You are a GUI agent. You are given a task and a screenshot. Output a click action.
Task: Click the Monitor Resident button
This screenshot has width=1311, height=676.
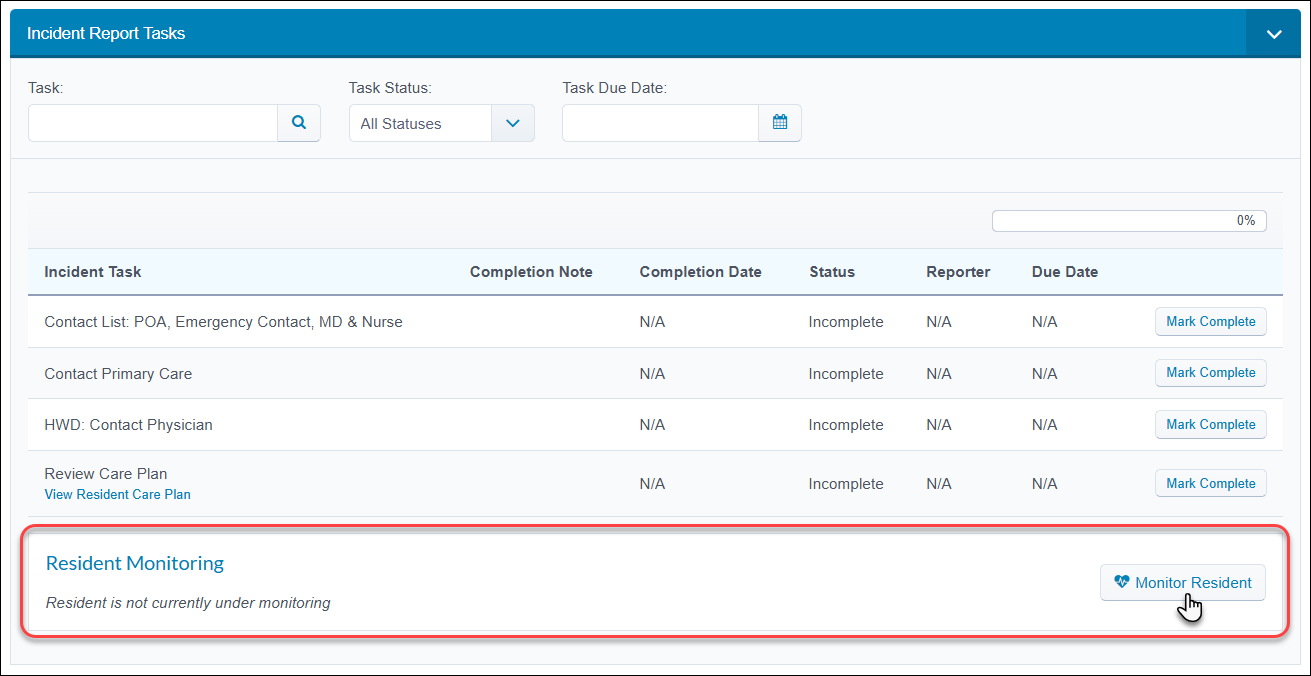(1183, 583)
